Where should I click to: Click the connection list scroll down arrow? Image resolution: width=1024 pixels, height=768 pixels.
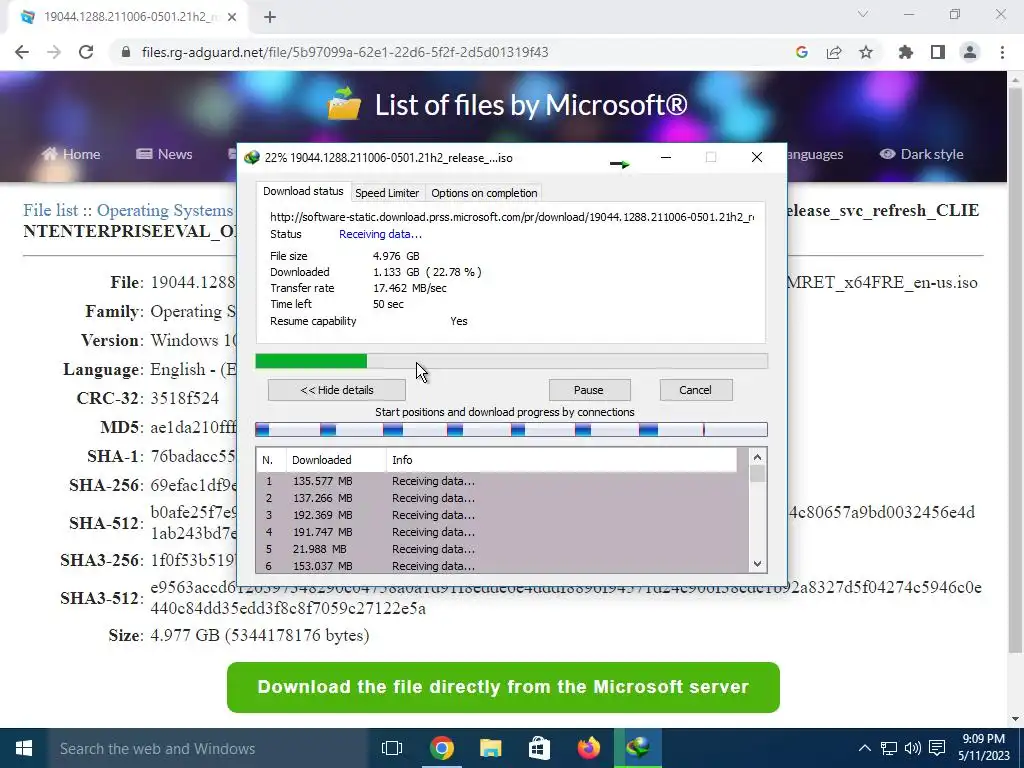pyautogui.click(x=758, y=564)
